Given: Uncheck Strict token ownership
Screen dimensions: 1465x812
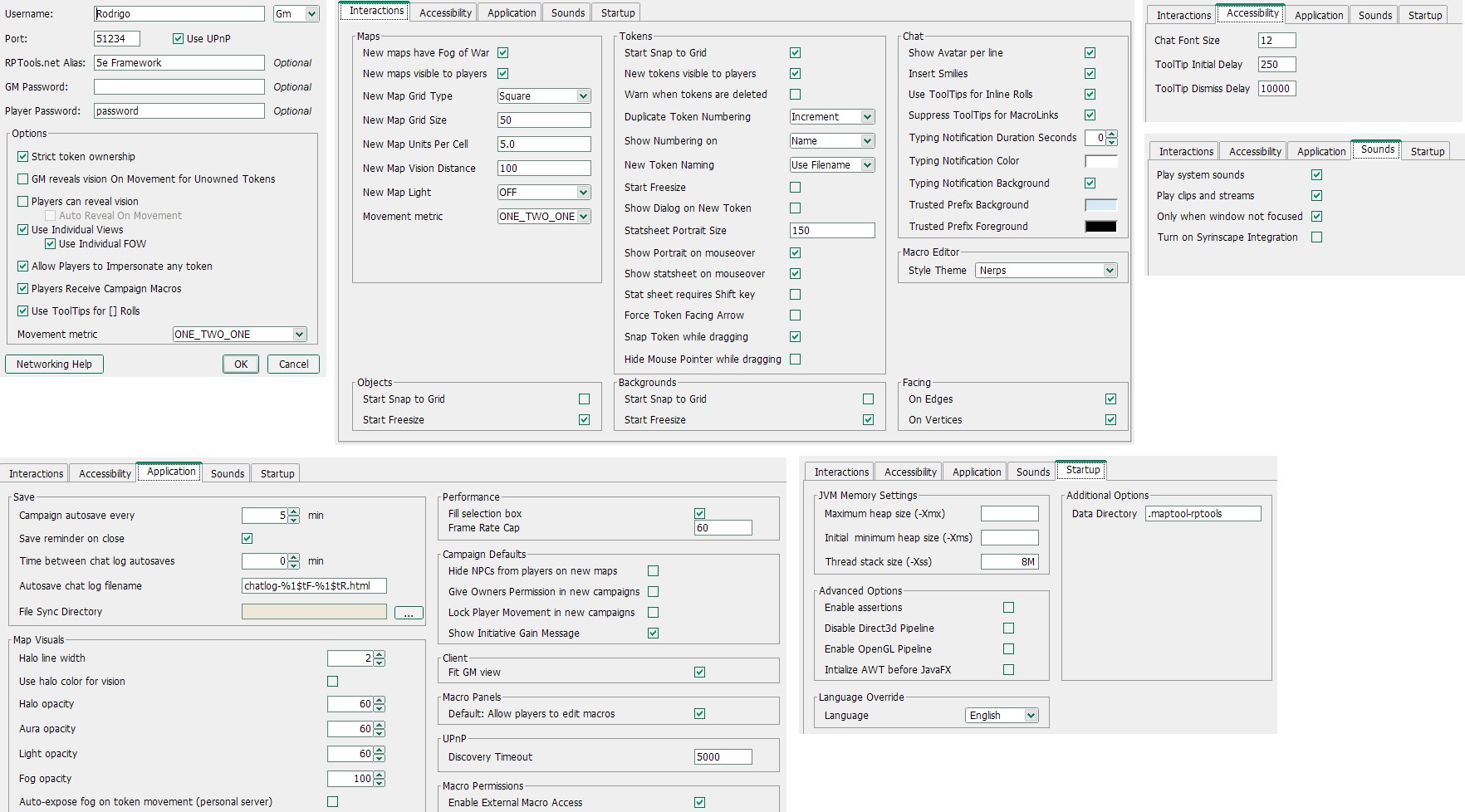Looking at the screenshot, I should (23, 157).
